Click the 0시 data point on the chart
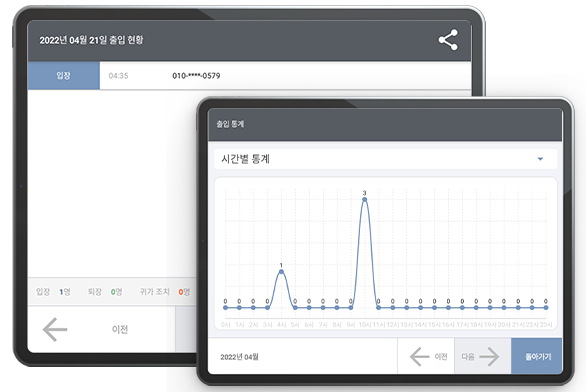586x392 pixels. pos(225,308)
